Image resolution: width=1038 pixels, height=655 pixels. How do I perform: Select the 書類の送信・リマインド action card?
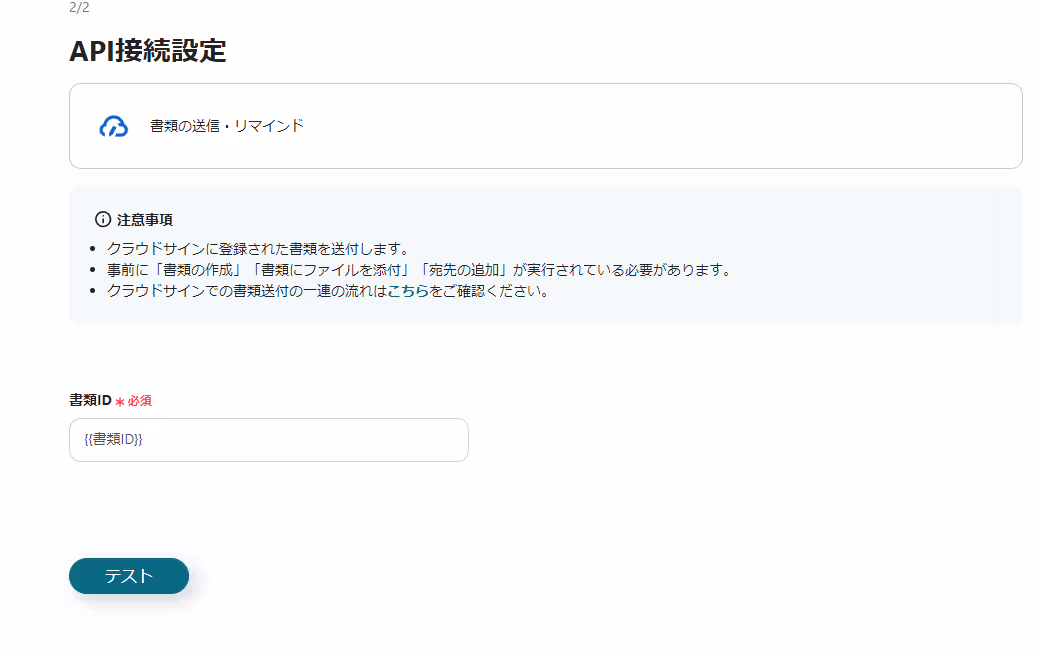click(x=545, y=126)
